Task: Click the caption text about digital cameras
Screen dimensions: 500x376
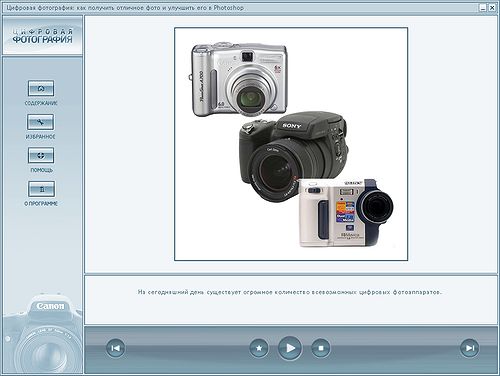Action: pyautogui.click(x=290, y=292)
